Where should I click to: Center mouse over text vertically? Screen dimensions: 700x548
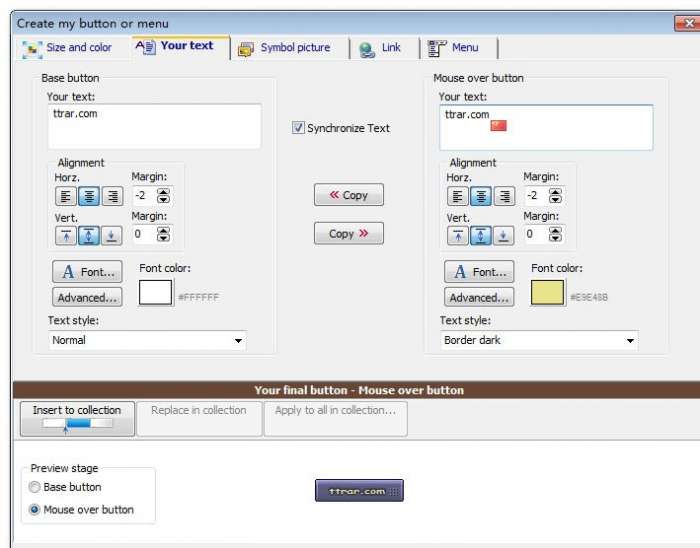[481, 235]
